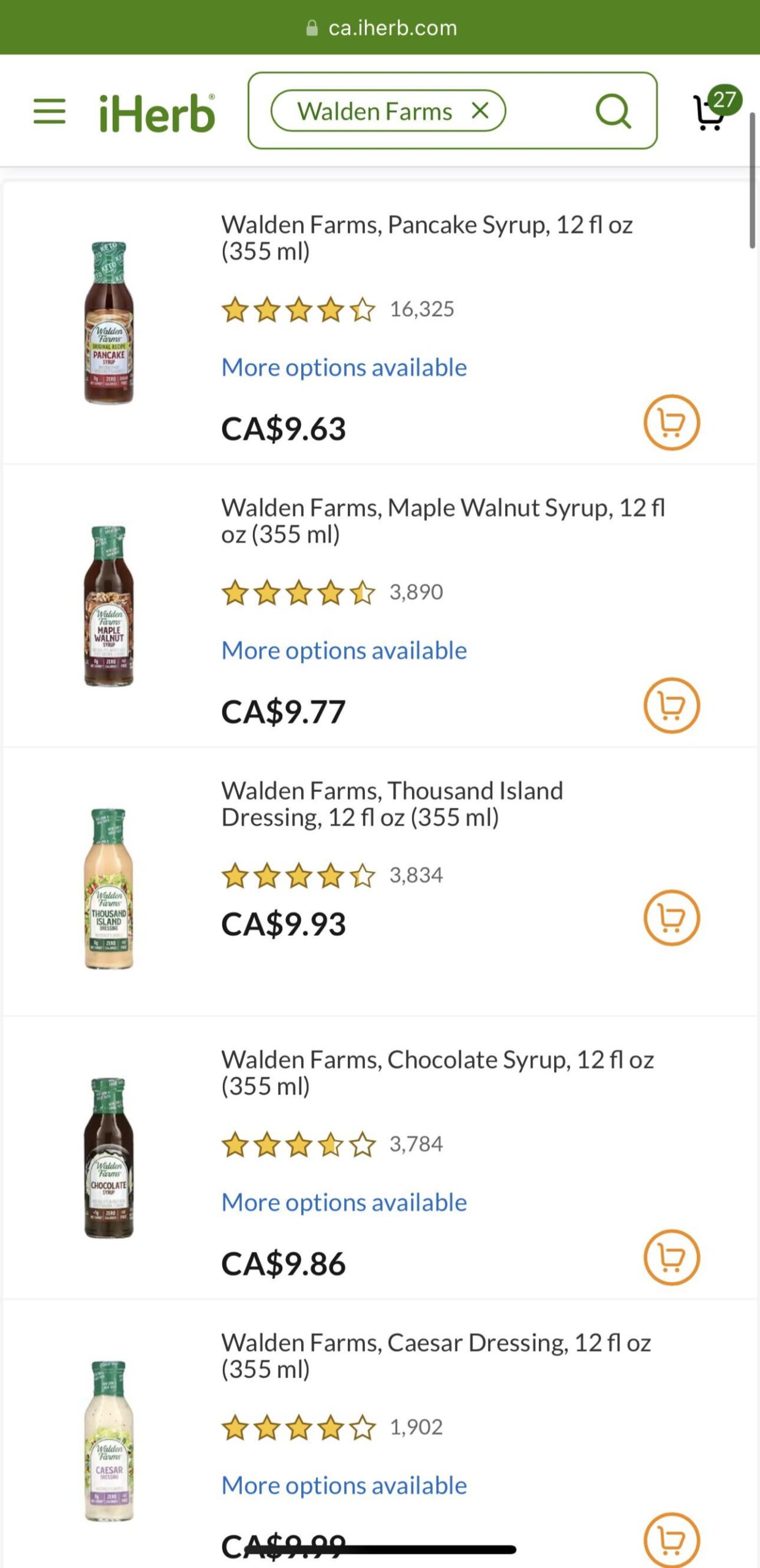Add Caesar Dressing to cart
The width and height of the screenshot is (760, 1568).
coord(671,1540)
